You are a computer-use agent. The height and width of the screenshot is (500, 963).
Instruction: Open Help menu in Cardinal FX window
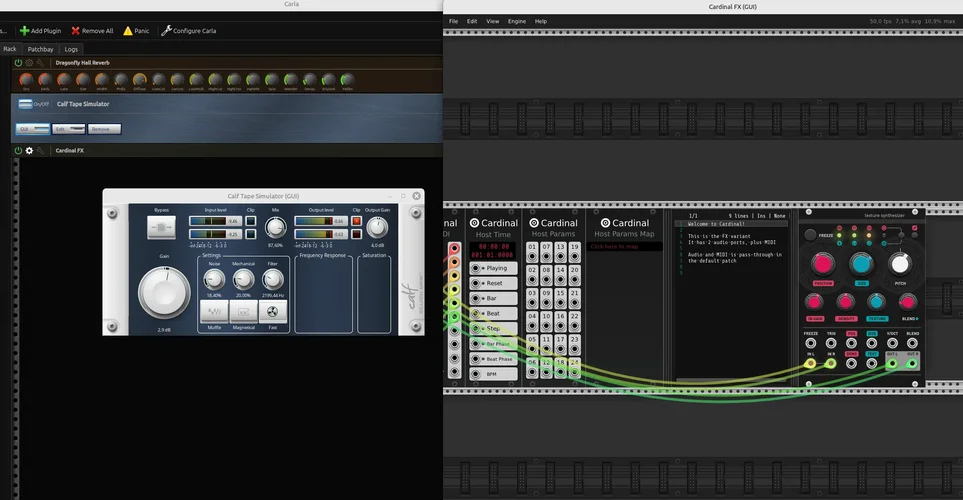(540, 21)
